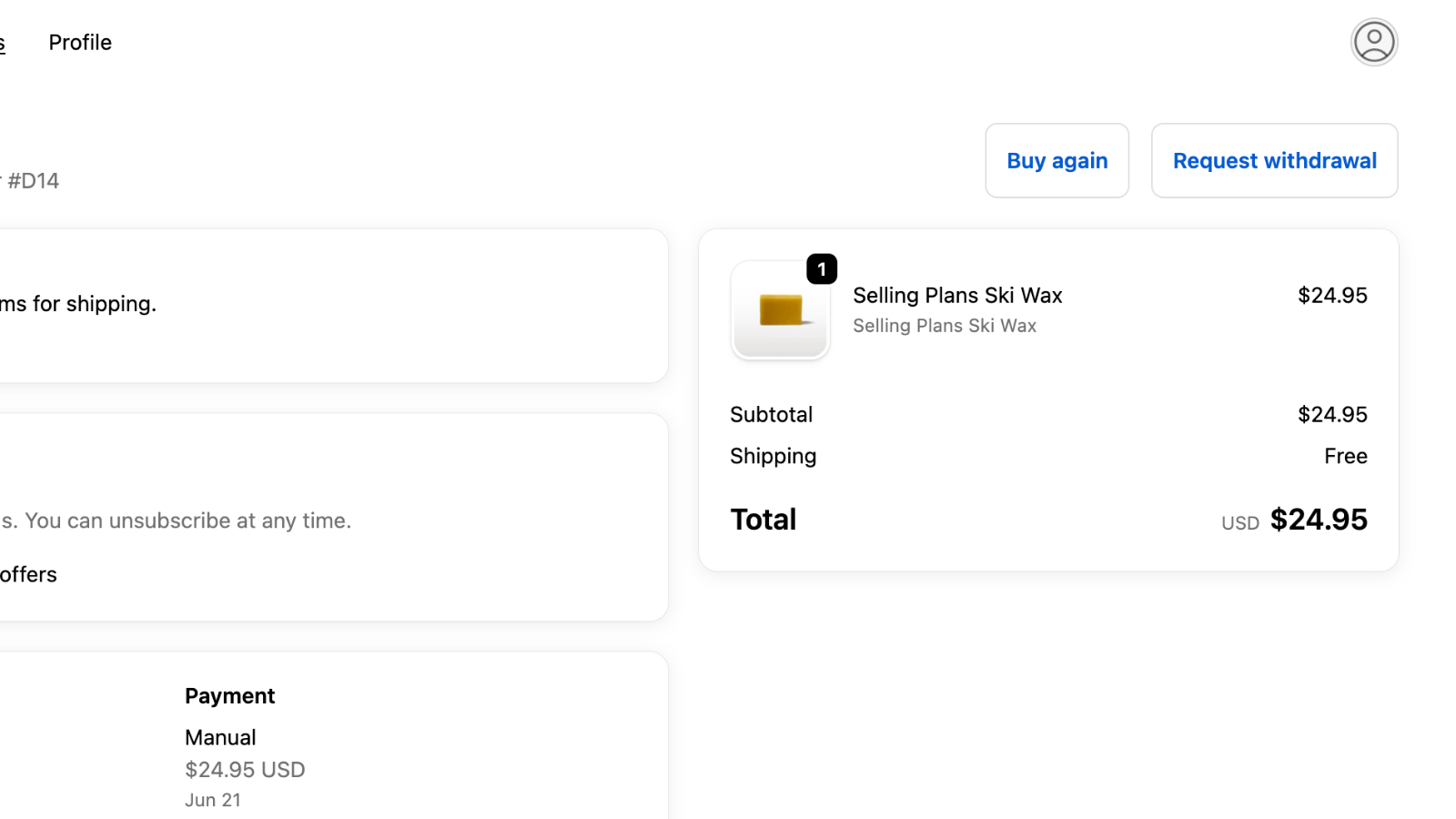The width and height of the screenshot is (1456, 819).
Task: Click the Jun 21 payment date
Action: coord(213,800)
